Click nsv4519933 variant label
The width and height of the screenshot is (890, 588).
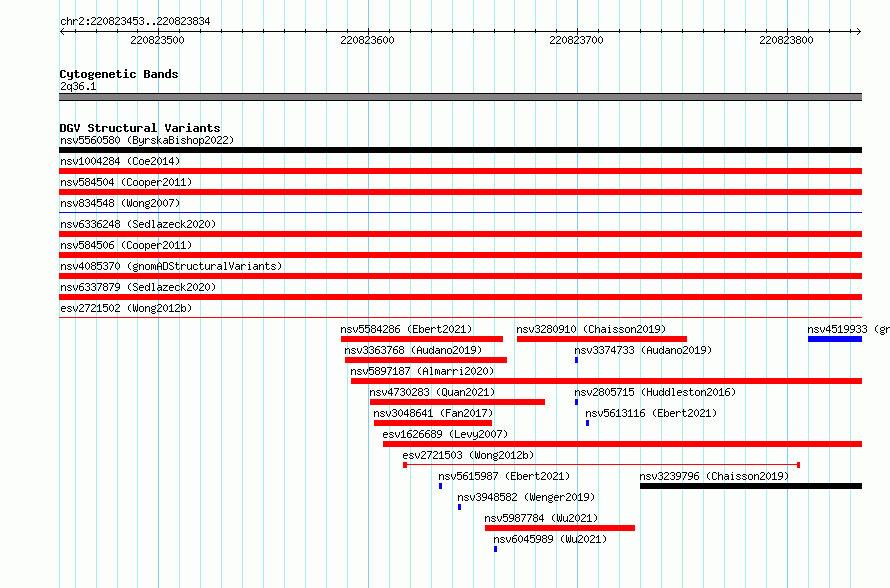point(848,329)
